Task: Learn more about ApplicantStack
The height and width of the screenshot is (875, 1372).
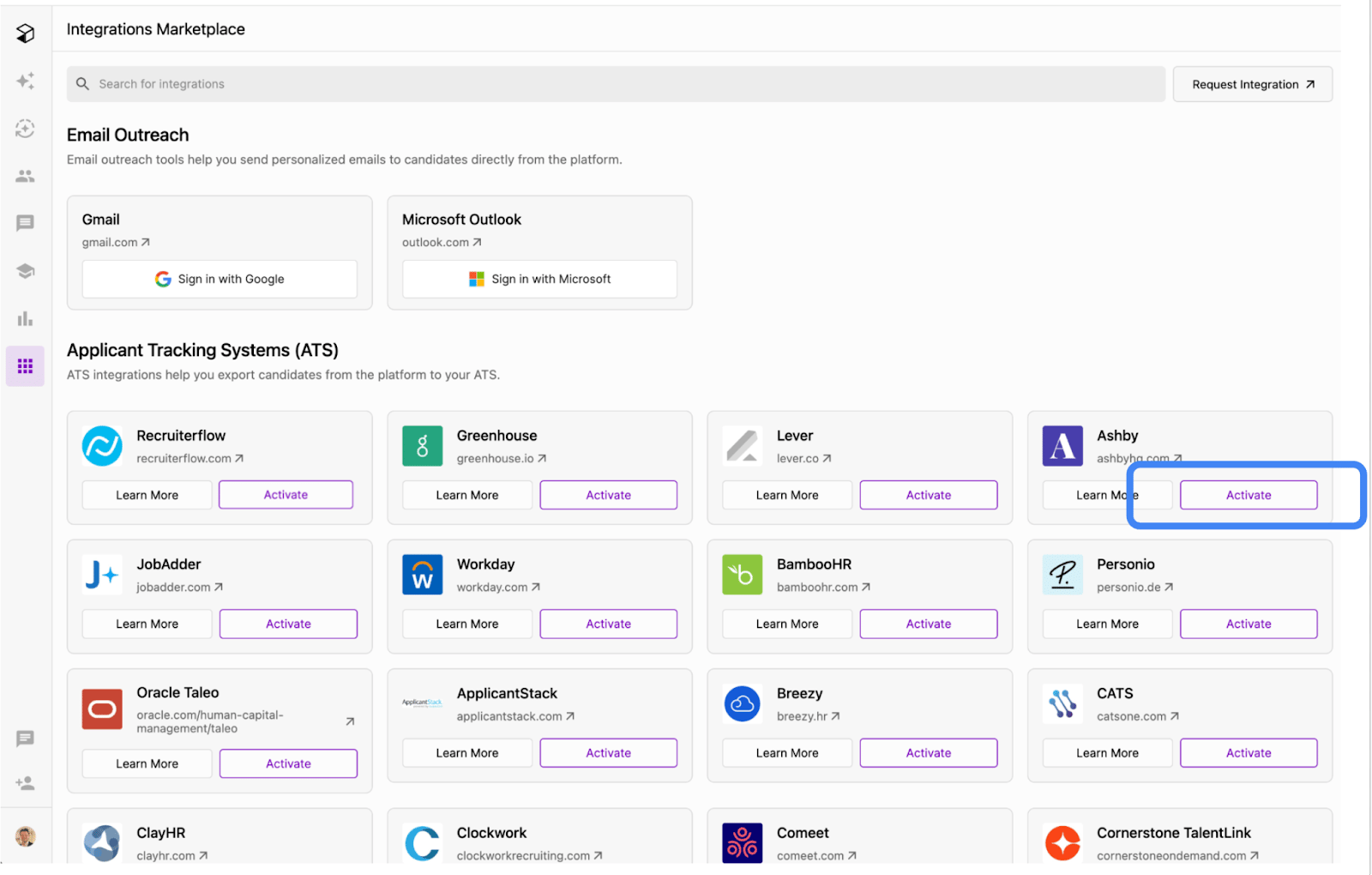Action: pyautogui.click(x=467, y=753)
